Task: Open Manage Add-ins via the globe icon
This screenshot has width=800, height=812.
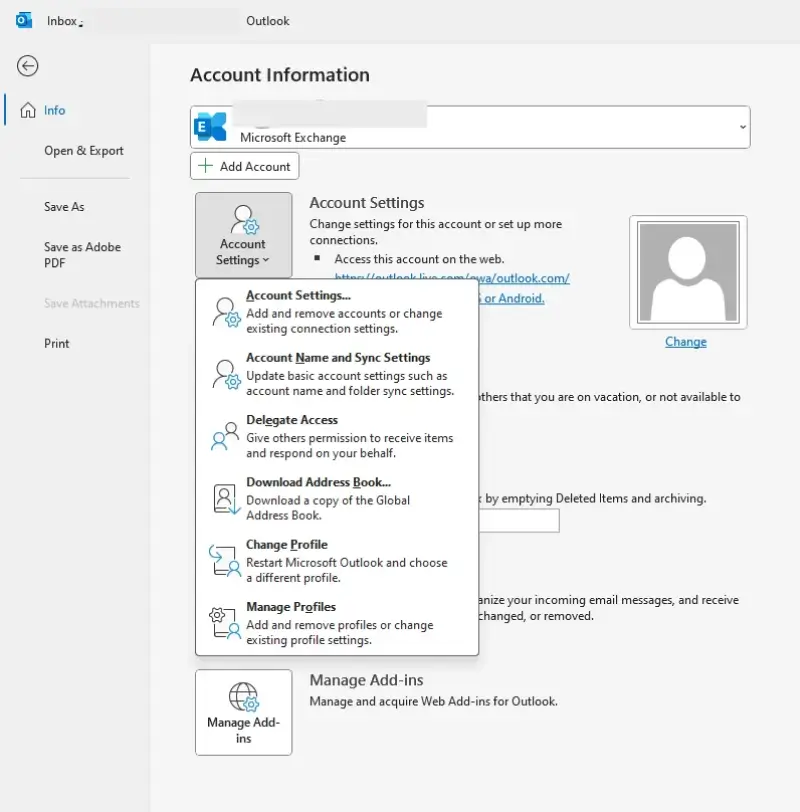Action: 243,696
